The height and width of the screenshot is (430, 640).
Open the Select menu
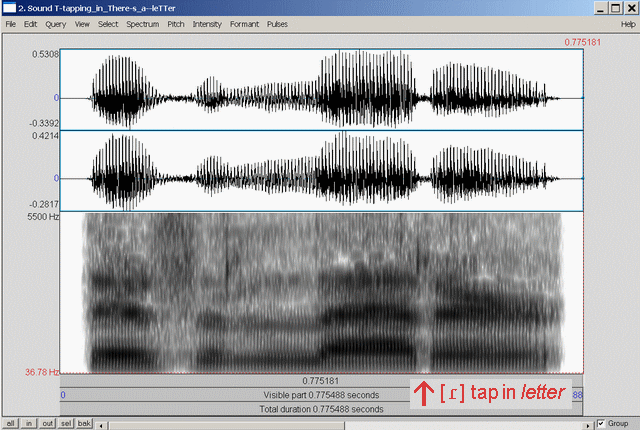tap(108, 23)
